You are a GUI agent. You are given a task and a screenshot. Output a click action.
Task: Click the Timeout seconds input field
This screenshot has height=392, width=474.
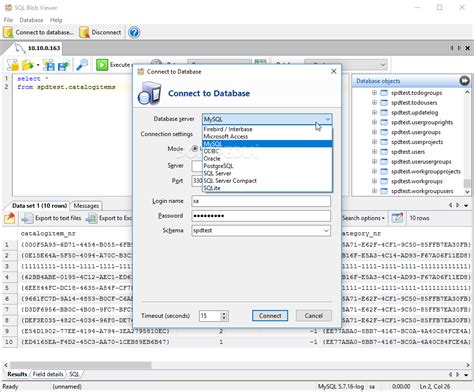210,316
